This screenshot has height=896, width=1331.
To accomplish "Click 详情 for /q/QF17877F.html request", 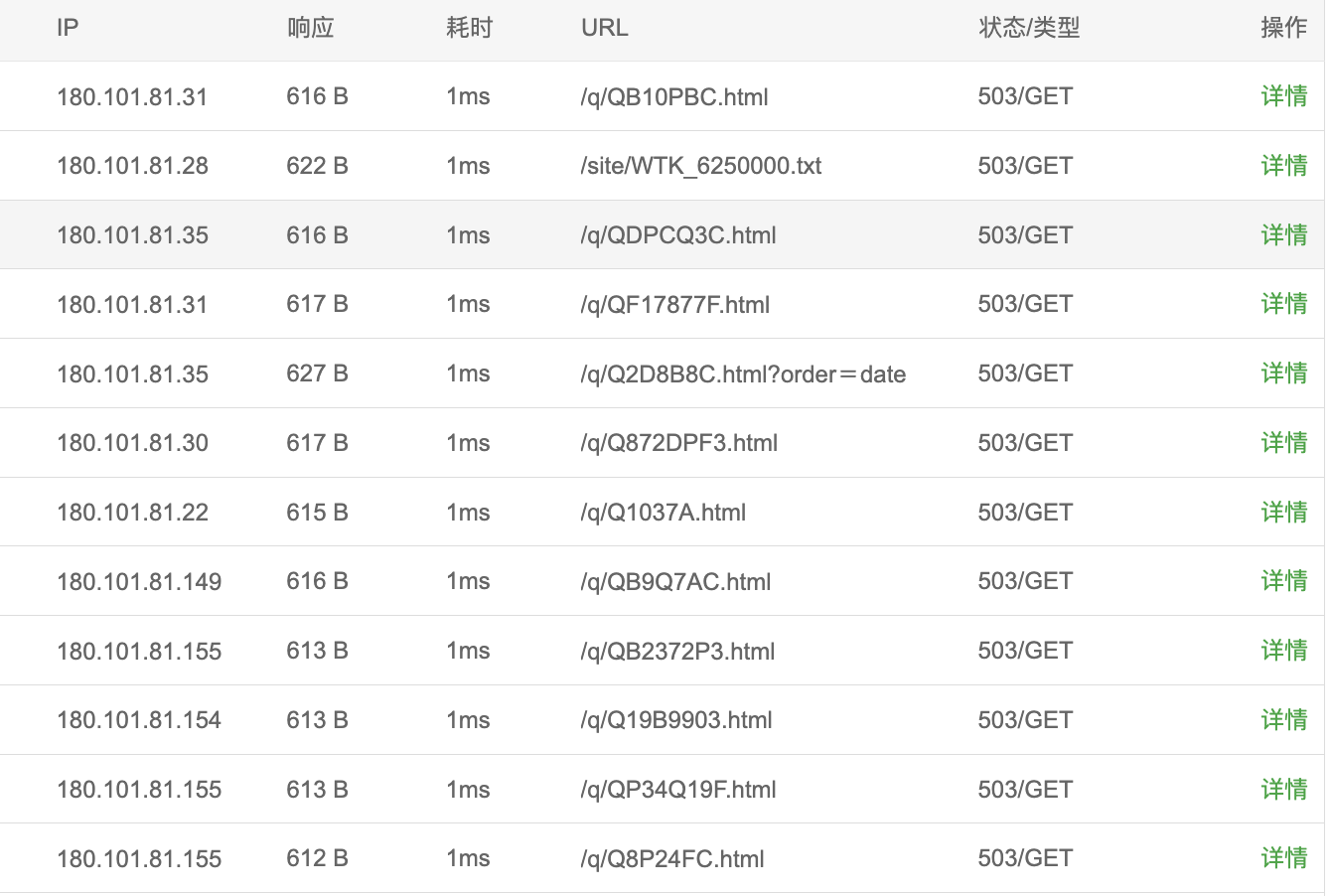I will 1283,304.
